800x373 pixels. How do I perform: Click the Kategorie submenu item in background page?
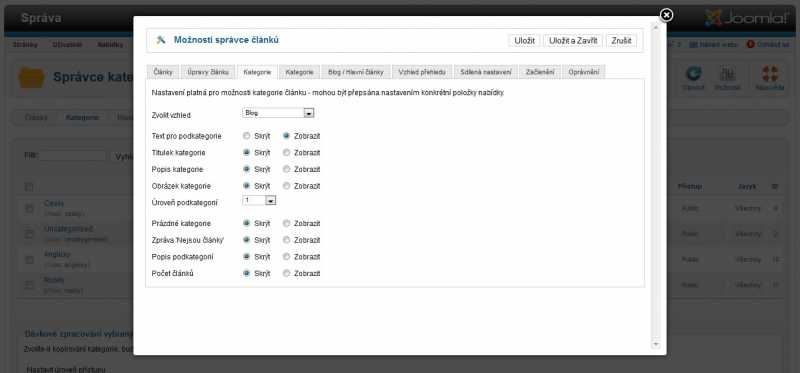tap(82, 117)
